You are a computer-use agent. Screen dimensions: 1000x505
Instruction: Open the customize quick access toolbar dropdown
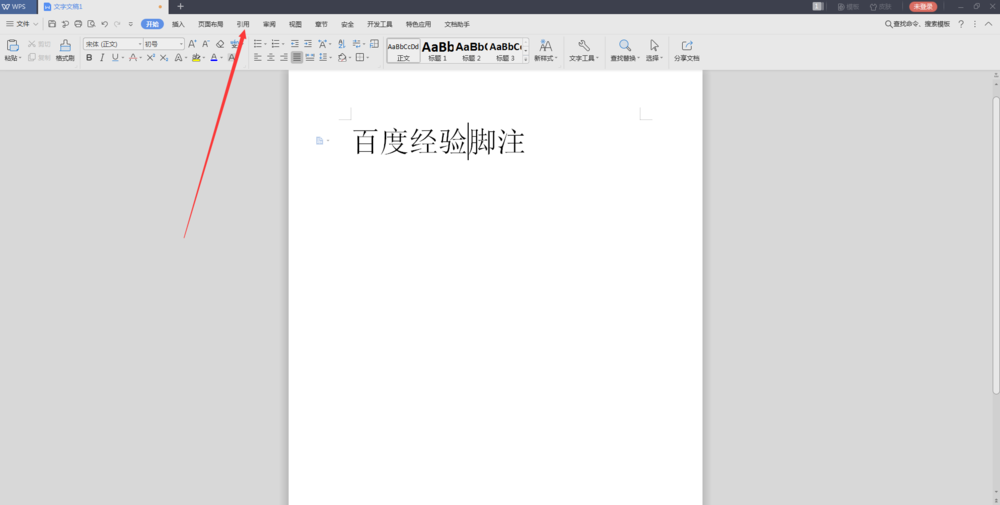click(x=131, y=24)
